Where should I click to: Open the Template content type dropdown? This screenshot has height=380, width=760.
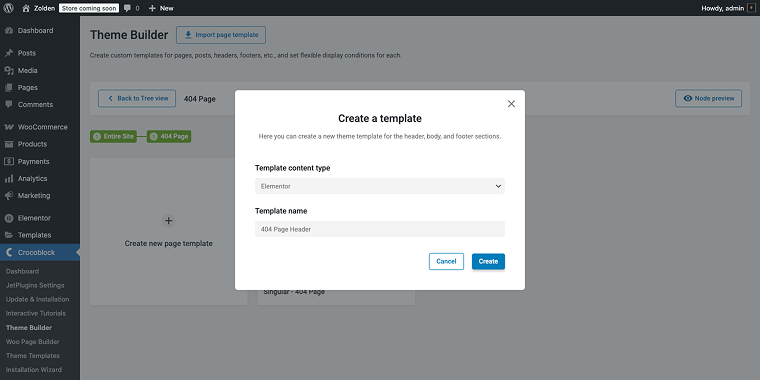click(x=380, y=186)
